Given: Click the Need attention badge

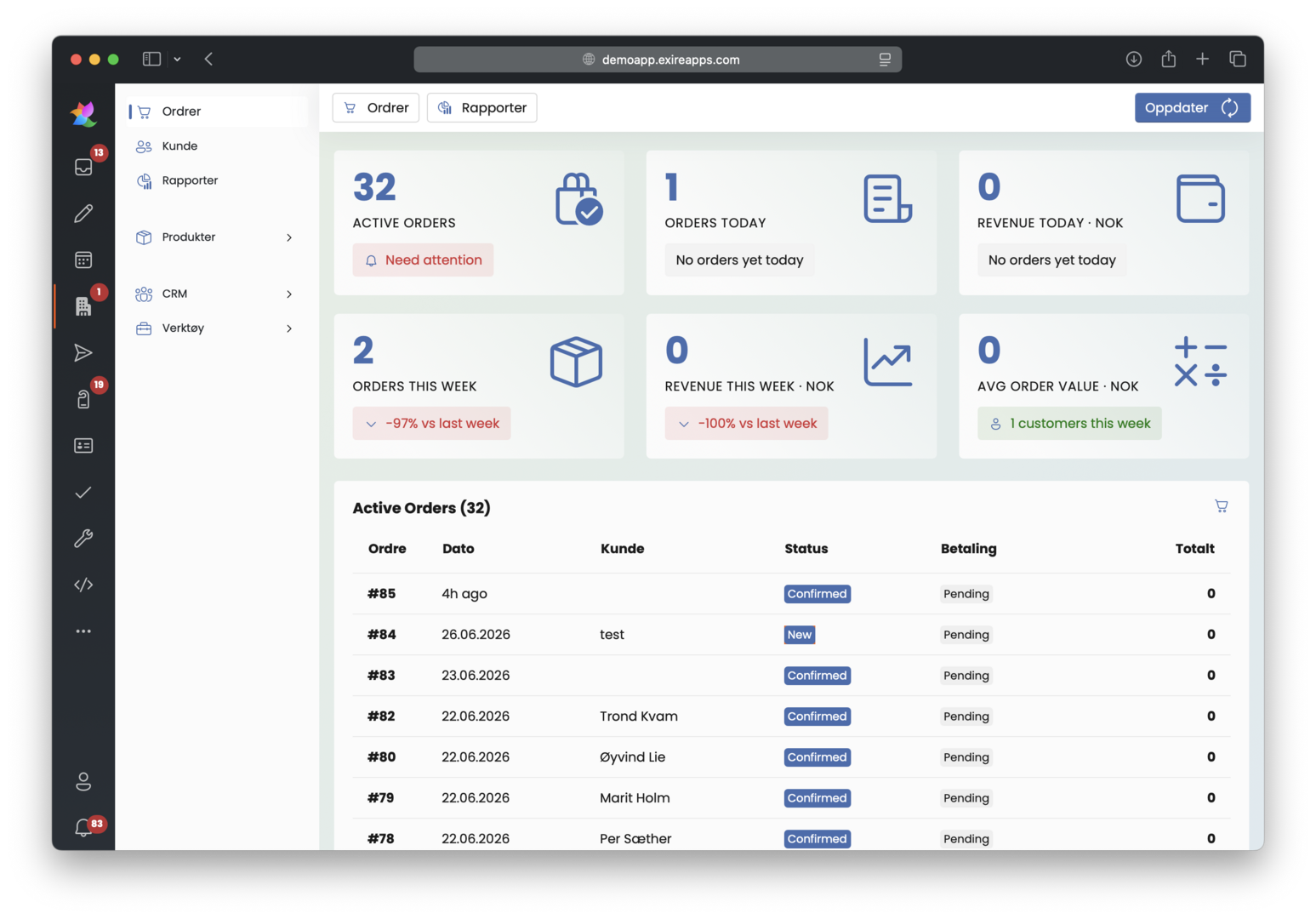Looking at the screenshot, I should [x=423, y=260].
